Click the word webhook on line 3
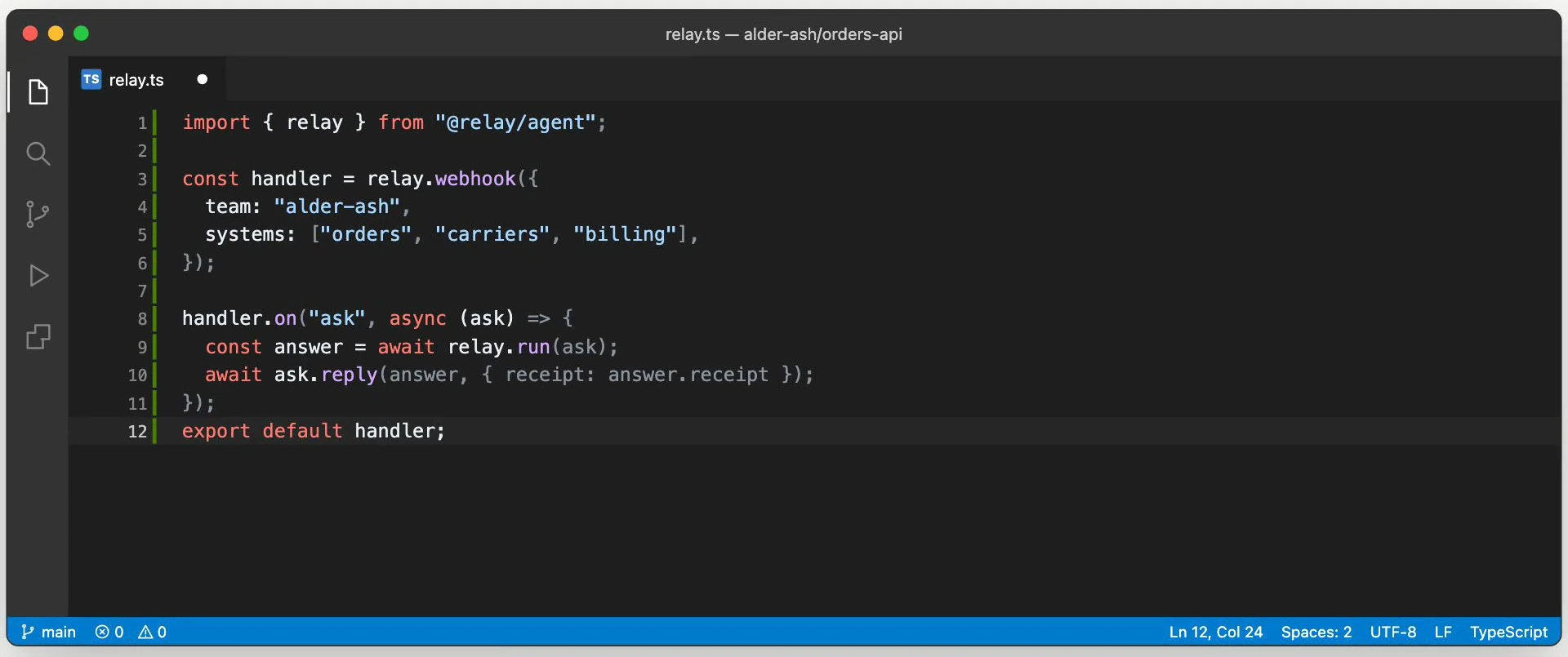1568x657 pixels. tap(475, 179)
